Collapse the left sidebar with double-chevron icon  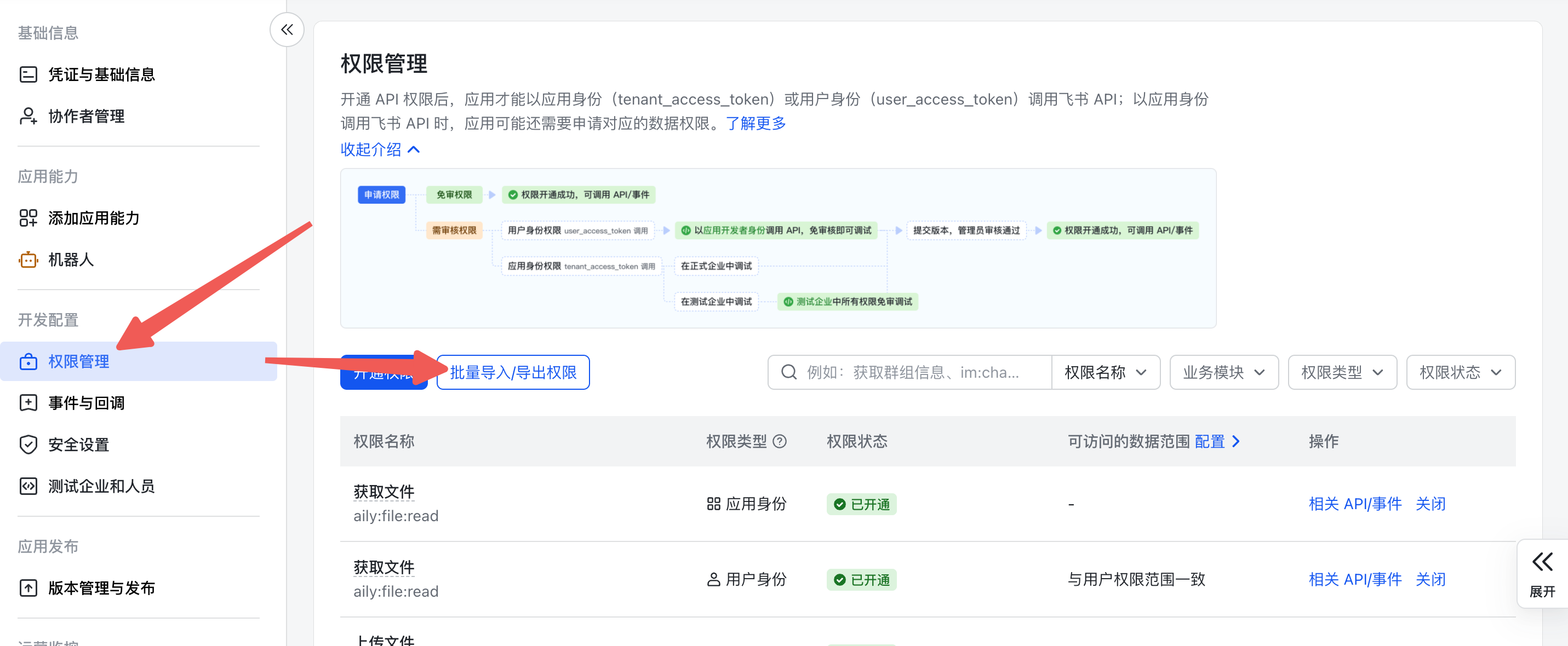[287, 29]
